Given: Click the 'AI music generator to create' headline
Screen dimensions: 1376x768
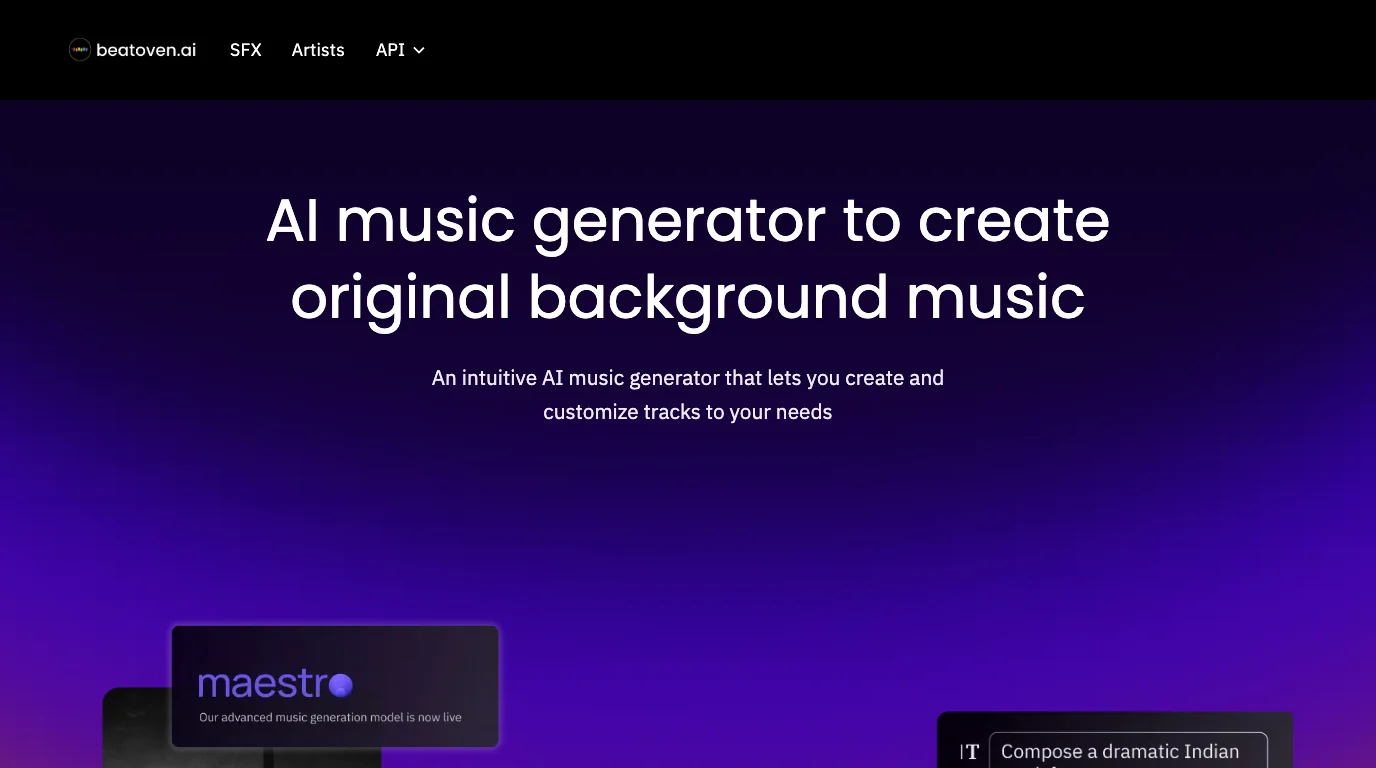Looking at the screenshot, I should point(688,220).
